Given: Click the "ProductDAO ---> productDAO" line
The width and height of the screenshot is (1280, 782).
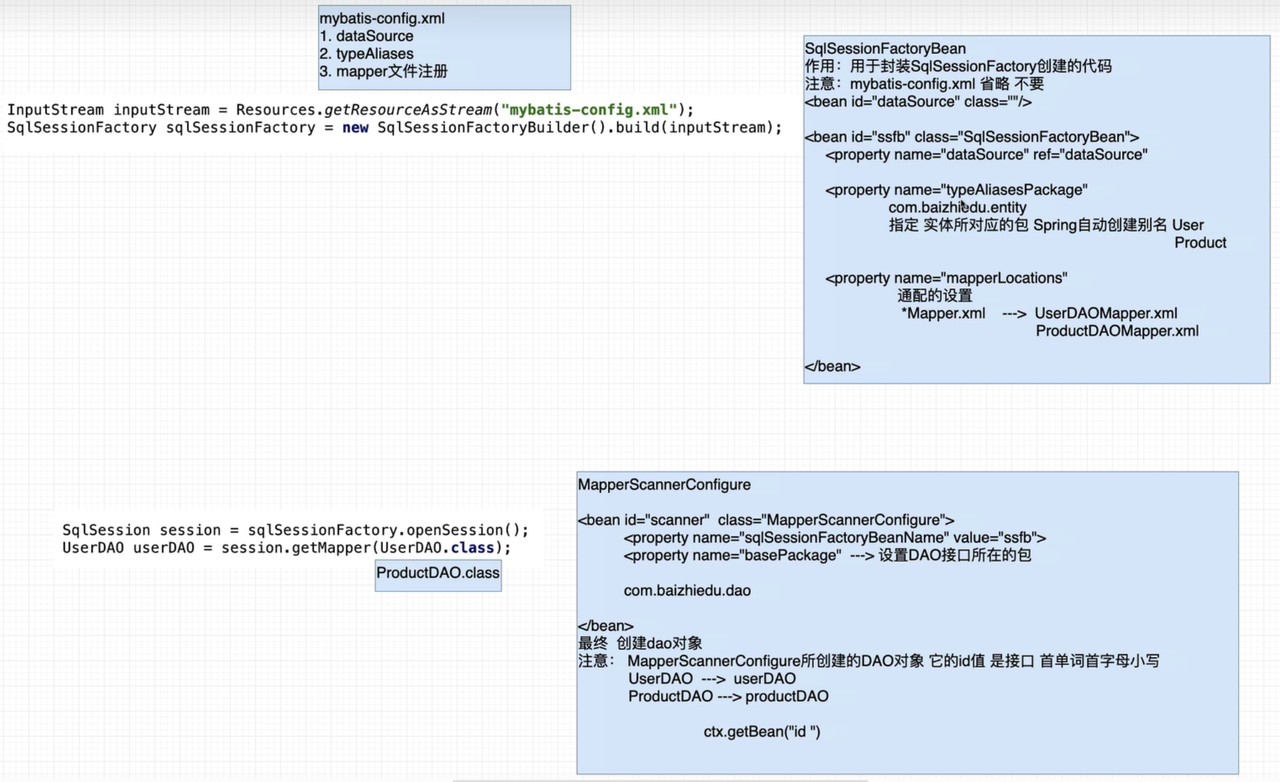Looking at the screenshot, I should click(x=728, y=696).
